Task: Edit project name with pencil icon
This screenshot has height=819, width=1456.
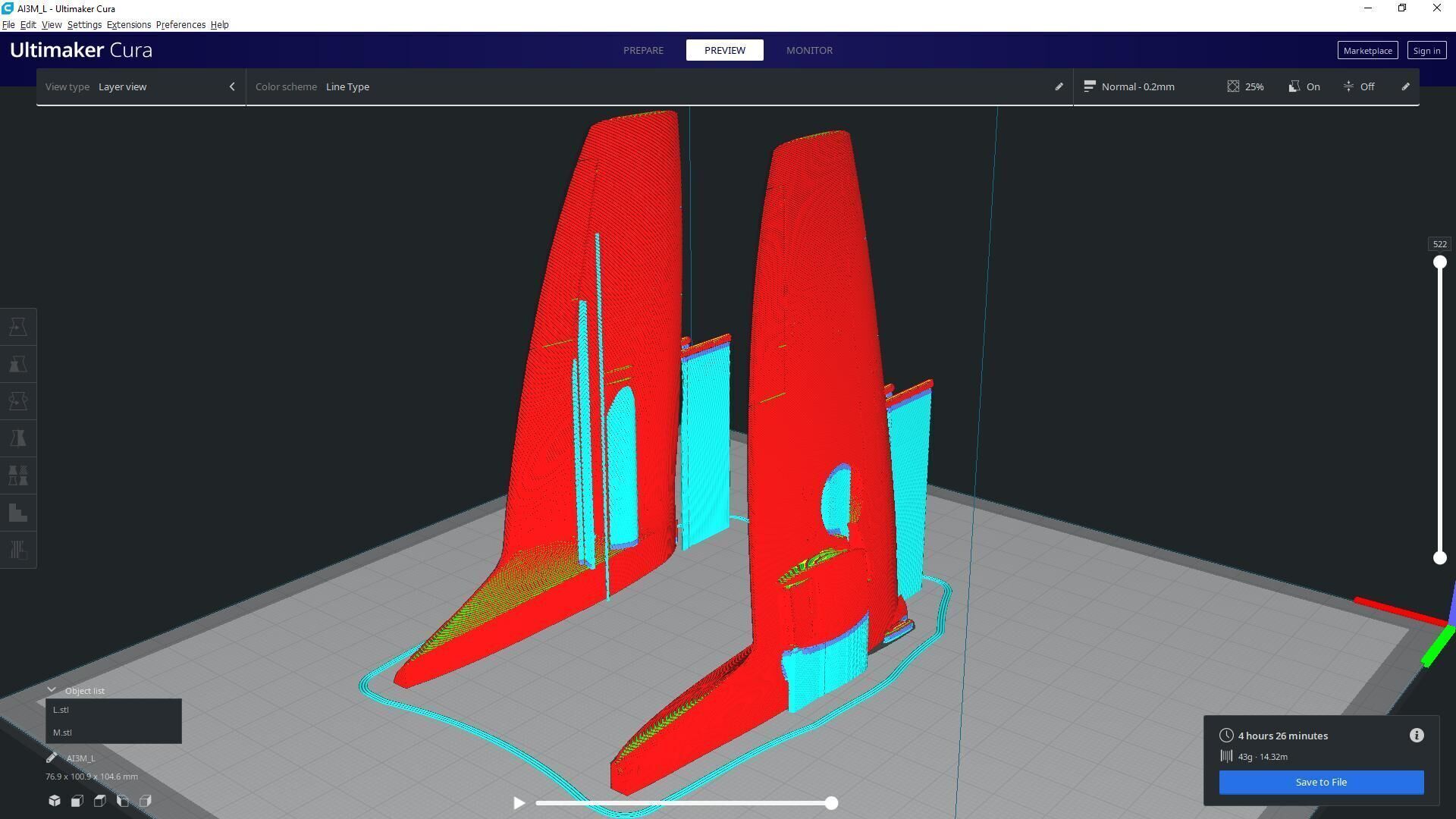Action: click(52, 758)
